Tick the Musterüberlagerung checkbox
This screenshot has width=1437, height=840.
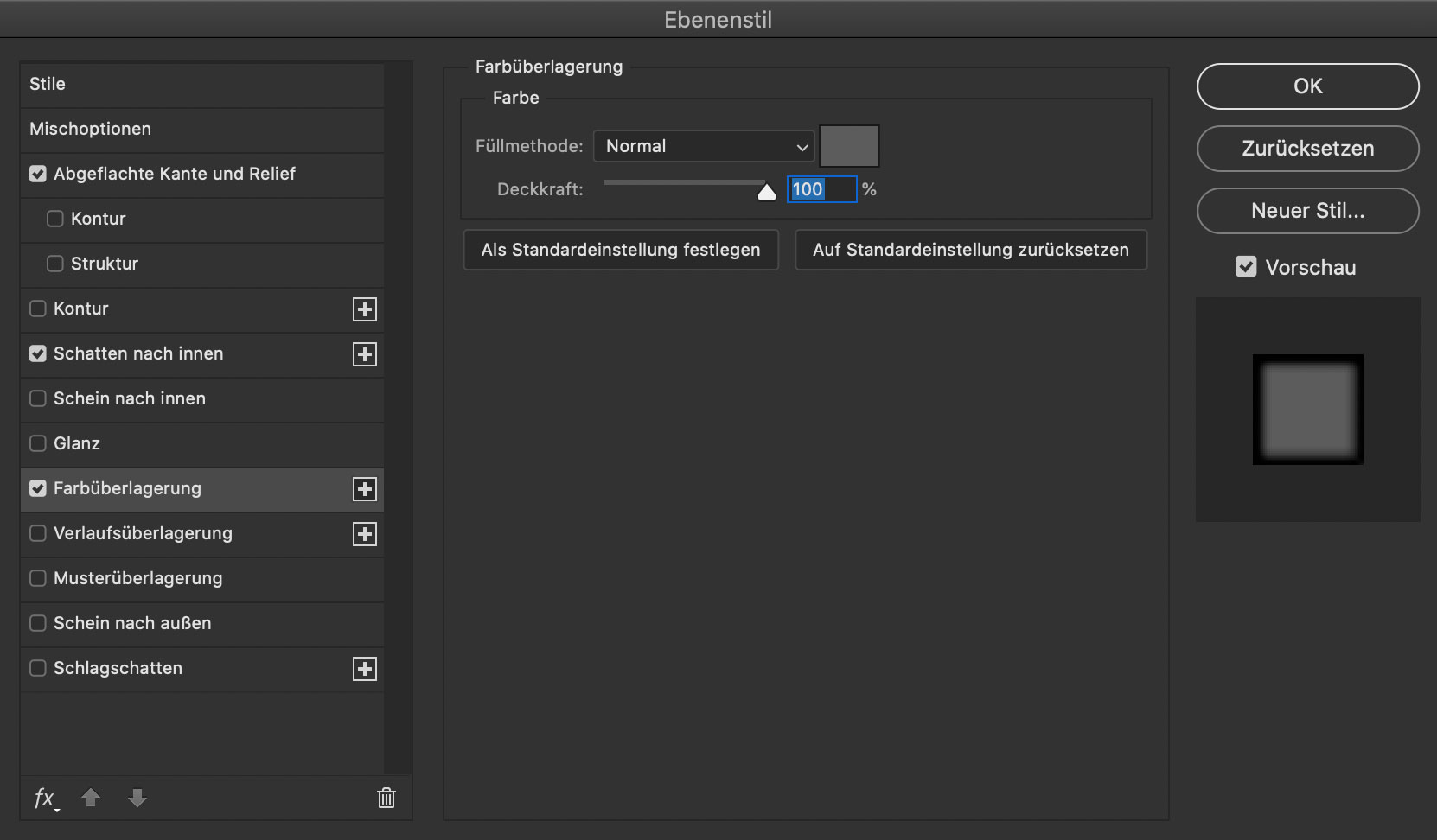coord(38,578)
